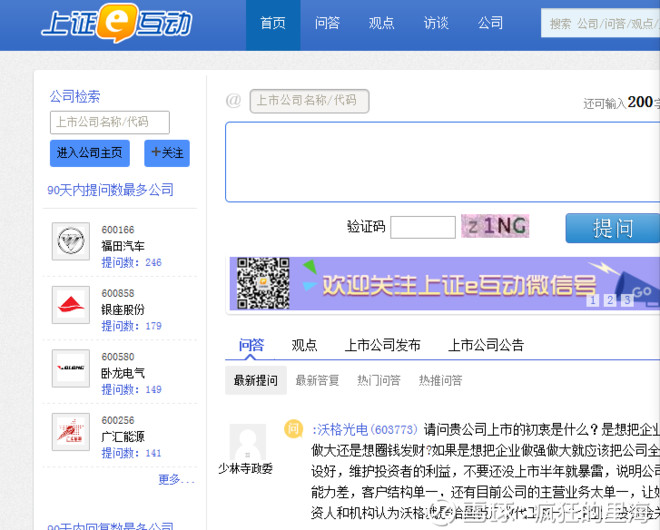Click stock code 600166
Viewport: 660px width, 530px height.
tap(118, 230)
